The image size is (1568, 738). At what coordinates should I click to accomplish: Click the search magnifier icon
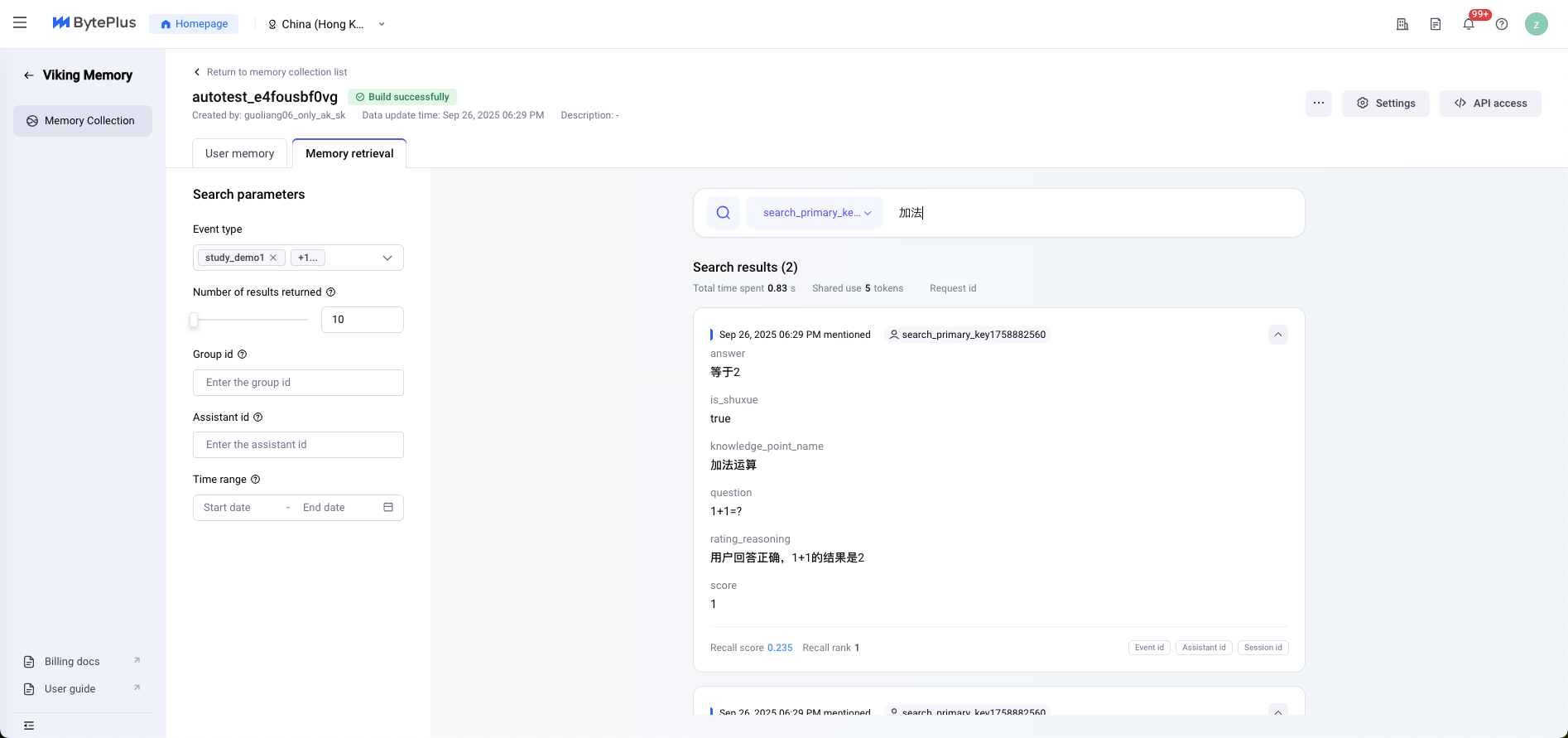[723, 213]
